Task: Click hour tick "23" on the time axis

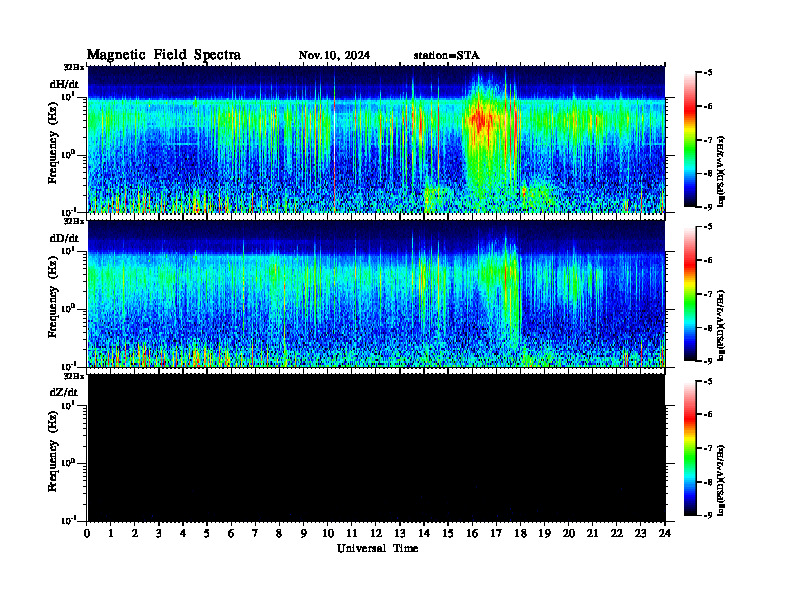Action: coord(640,534)
